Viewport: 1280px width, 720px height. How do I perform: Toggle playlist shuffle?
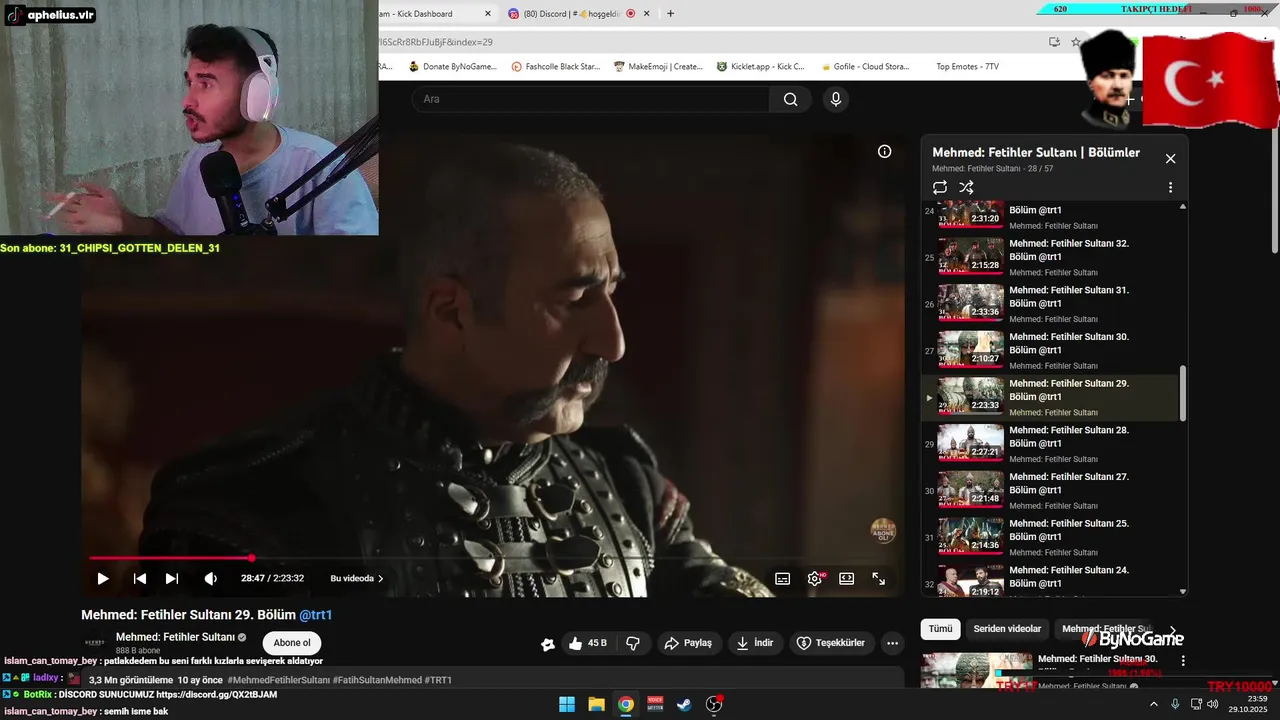(966, 187)
